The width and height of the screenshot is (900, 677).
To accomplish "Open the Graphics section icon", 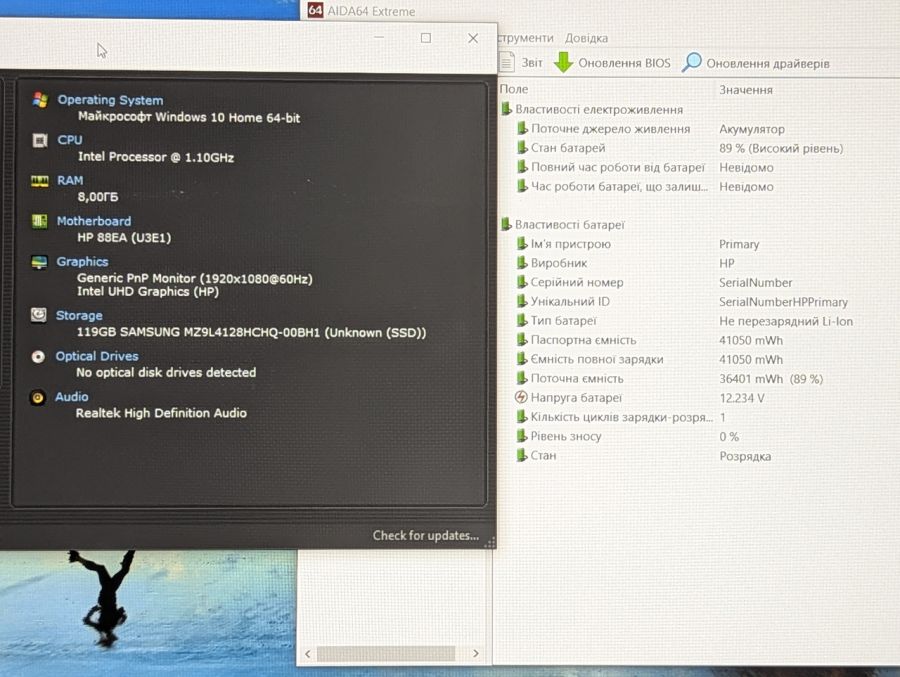I will point(39,262).
